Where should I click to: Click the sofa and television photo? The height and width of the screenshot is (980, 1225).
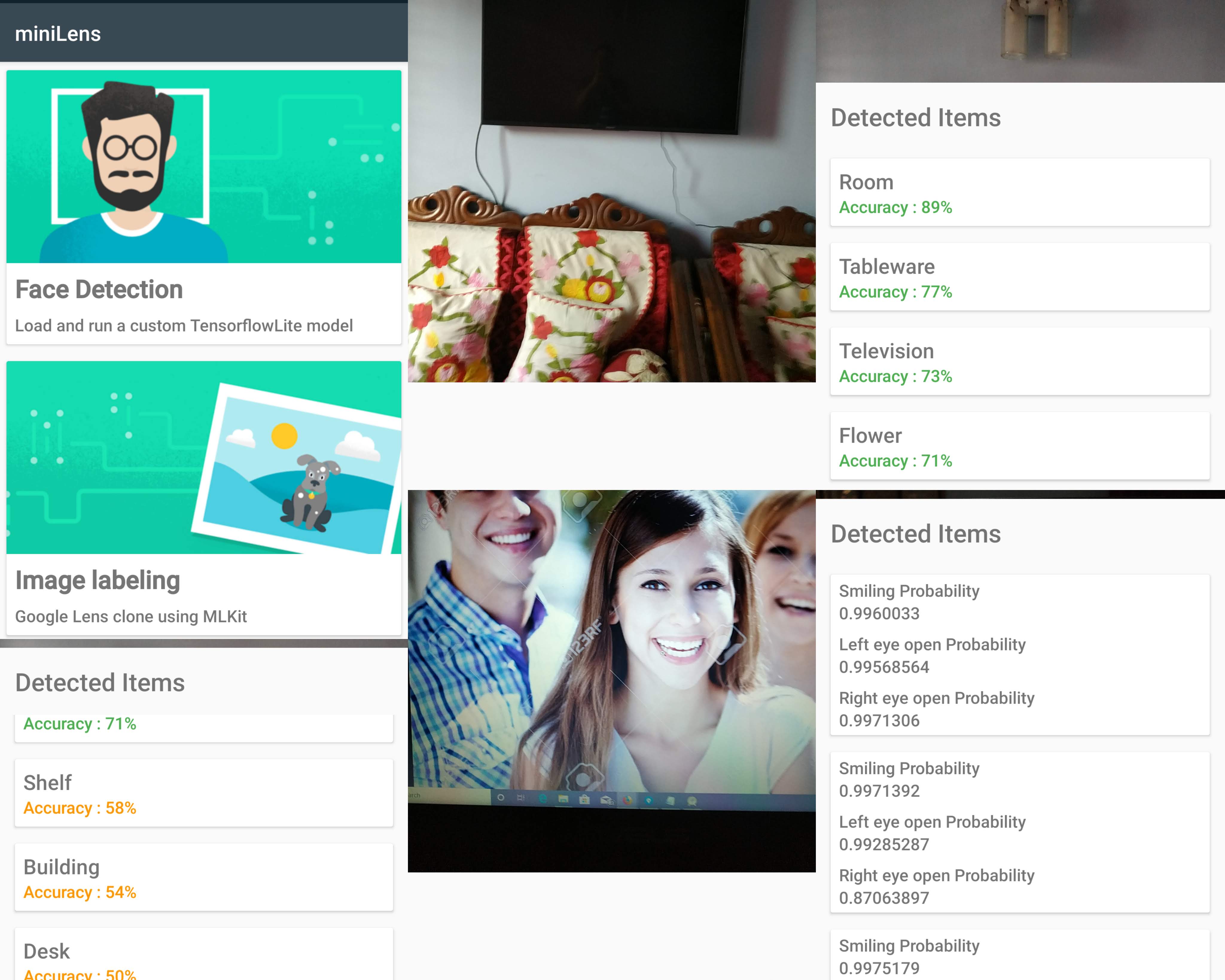[611, 191]
